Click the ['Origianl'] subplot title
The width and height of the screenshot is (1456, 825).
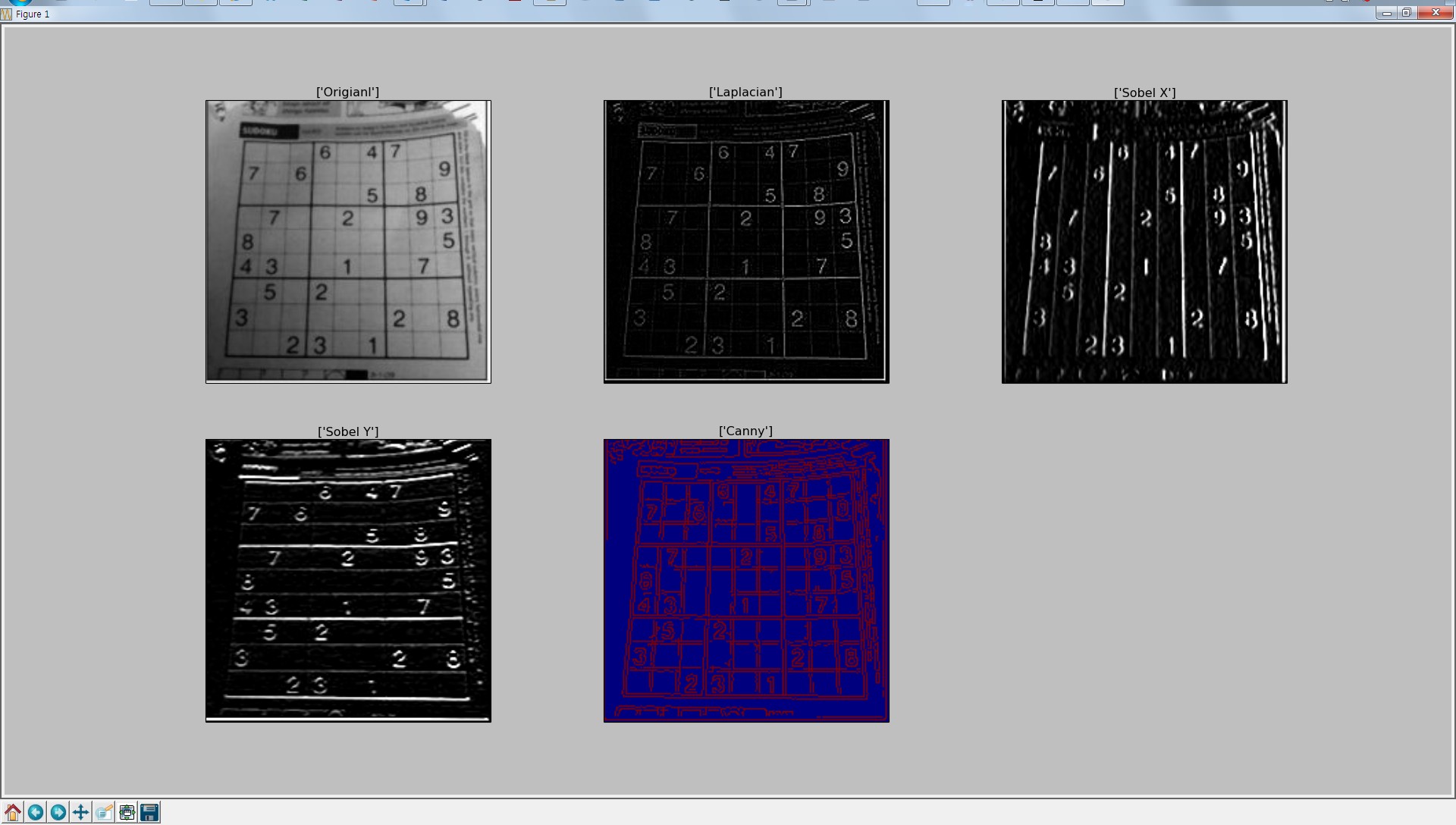point(347,93)
